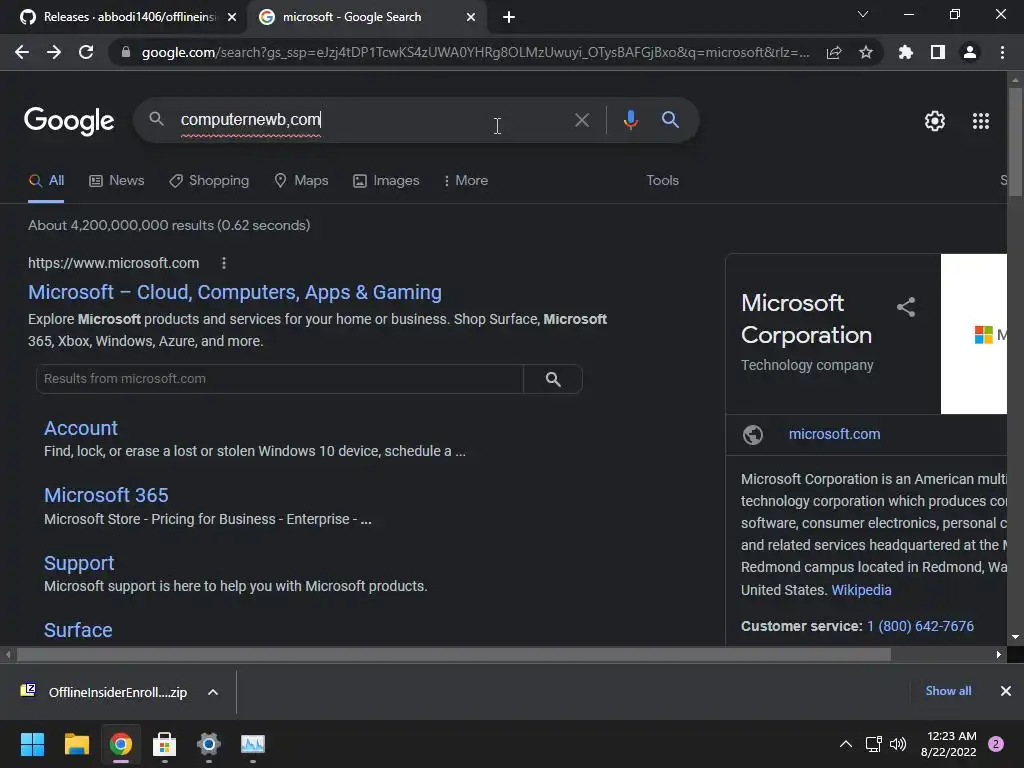Open the Account sitelink
The image size is (1024, 768).
(81, 428)
